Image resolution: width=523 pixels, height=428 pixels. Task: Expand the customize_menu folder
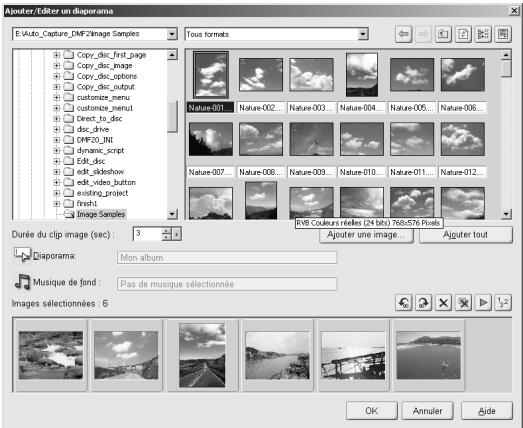tap(57, 98)
